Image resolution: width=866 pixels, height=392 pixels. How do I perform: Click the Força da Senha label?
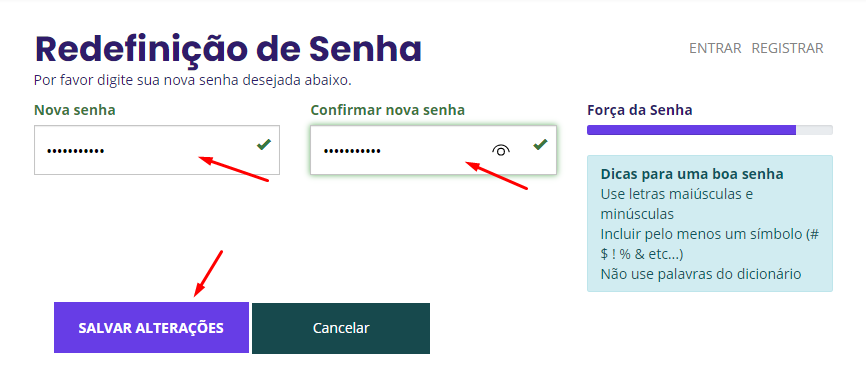coord(640,110)
